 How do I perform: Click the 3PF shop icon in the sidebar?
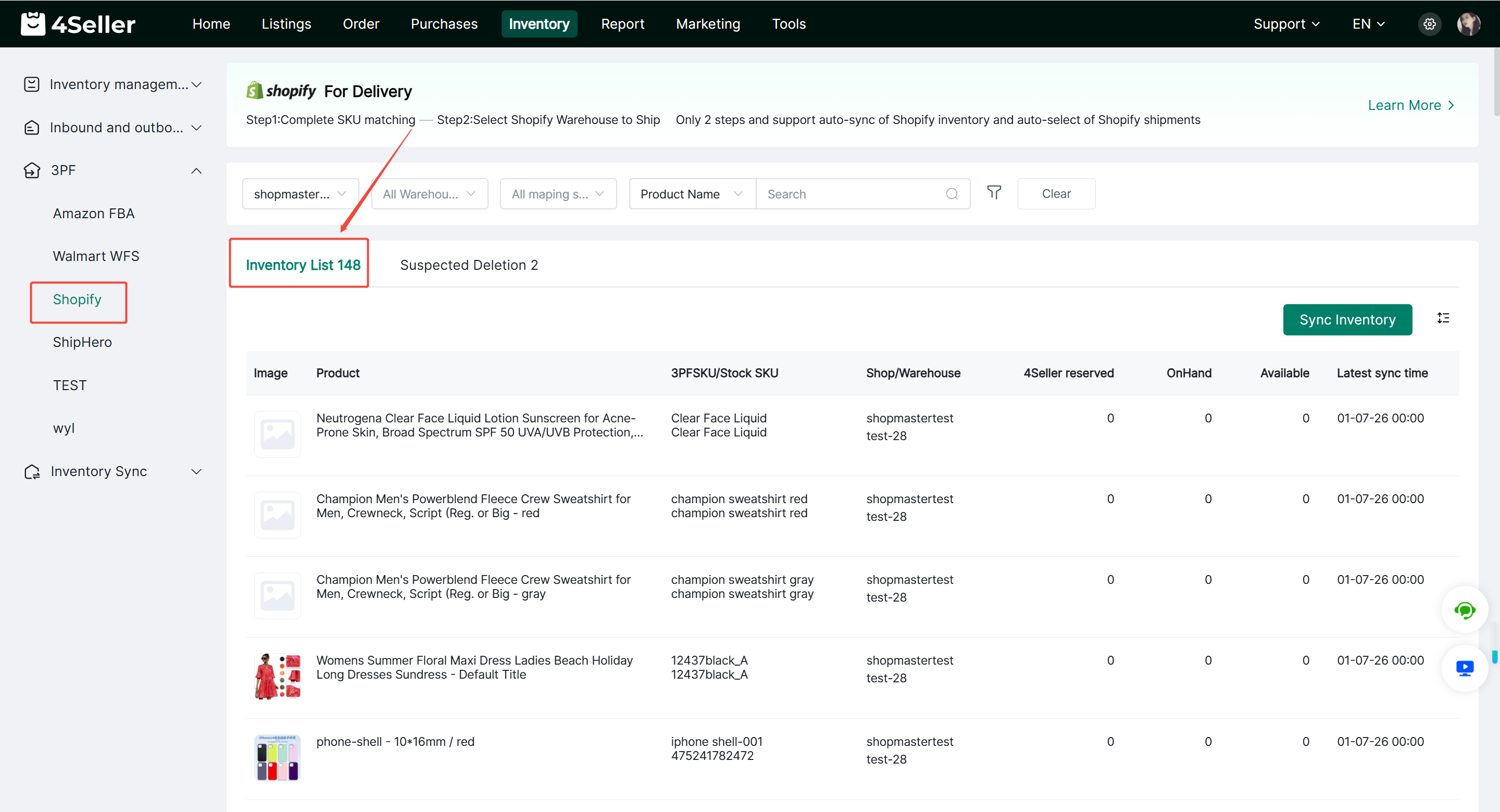[x=31, y=170]
